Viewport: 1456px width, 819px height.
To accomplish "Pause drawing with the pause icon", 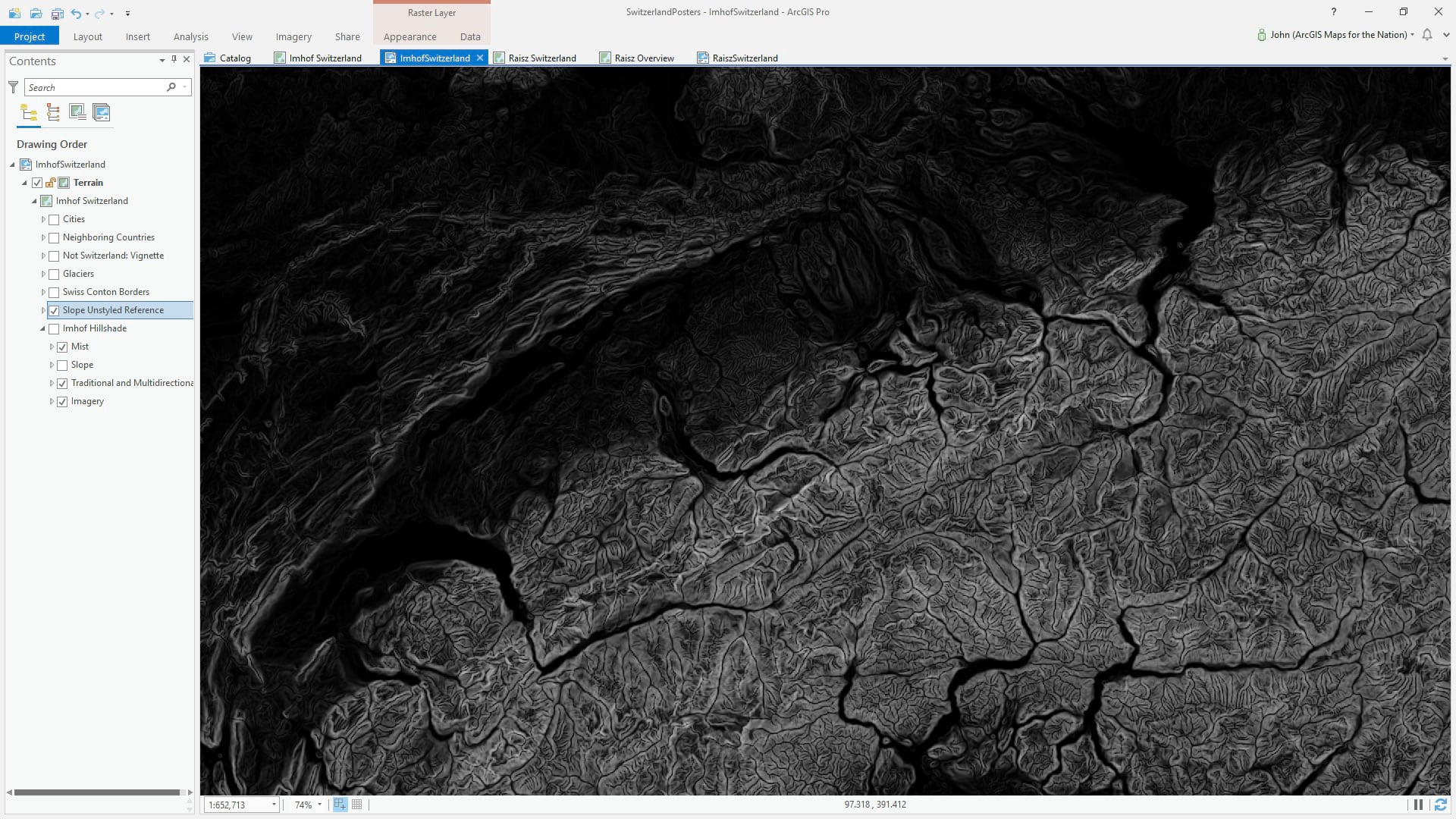I will (1418, 805).
